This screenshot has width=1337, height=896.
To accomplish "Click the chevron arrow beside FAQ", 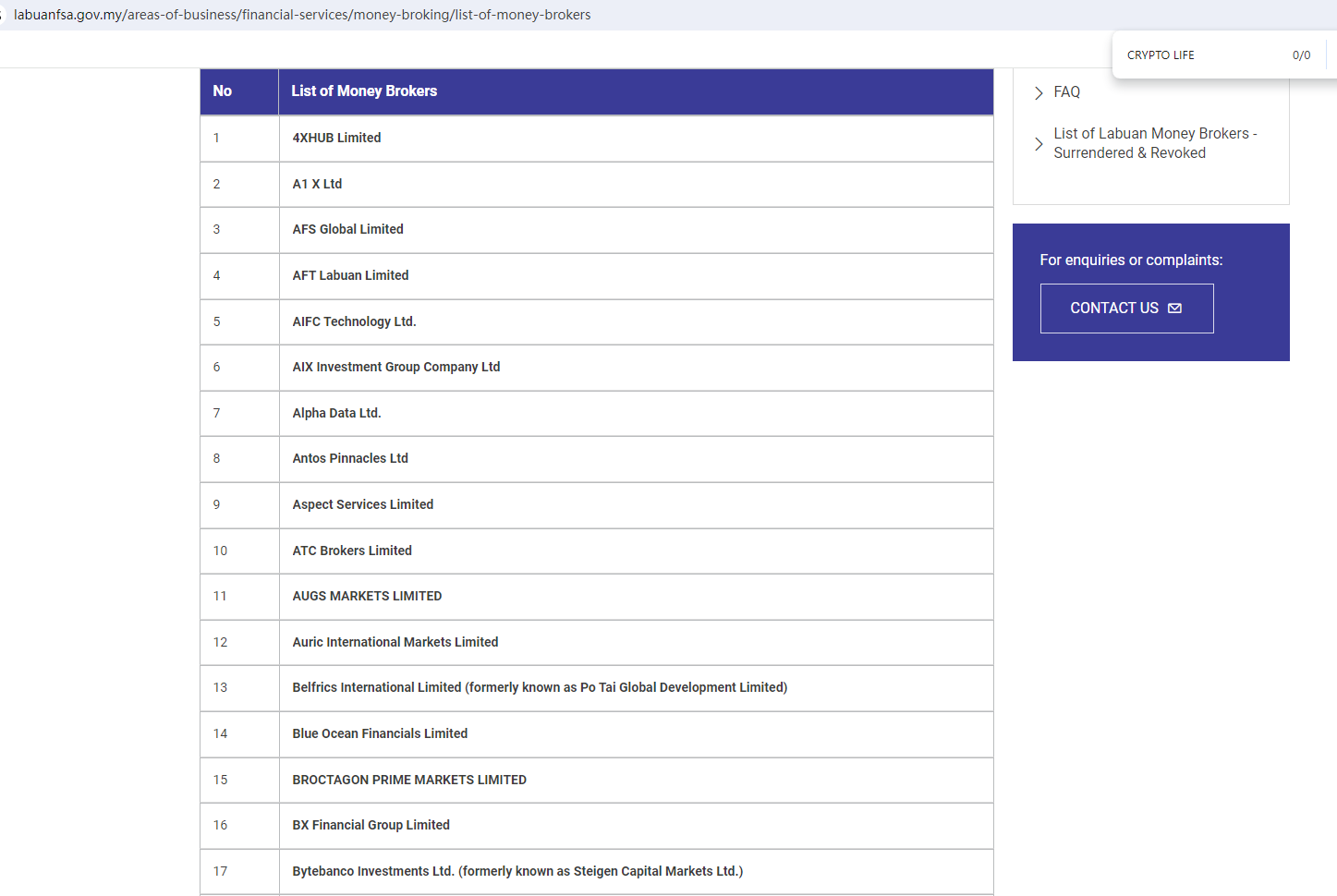I will tap(1039, 92).
